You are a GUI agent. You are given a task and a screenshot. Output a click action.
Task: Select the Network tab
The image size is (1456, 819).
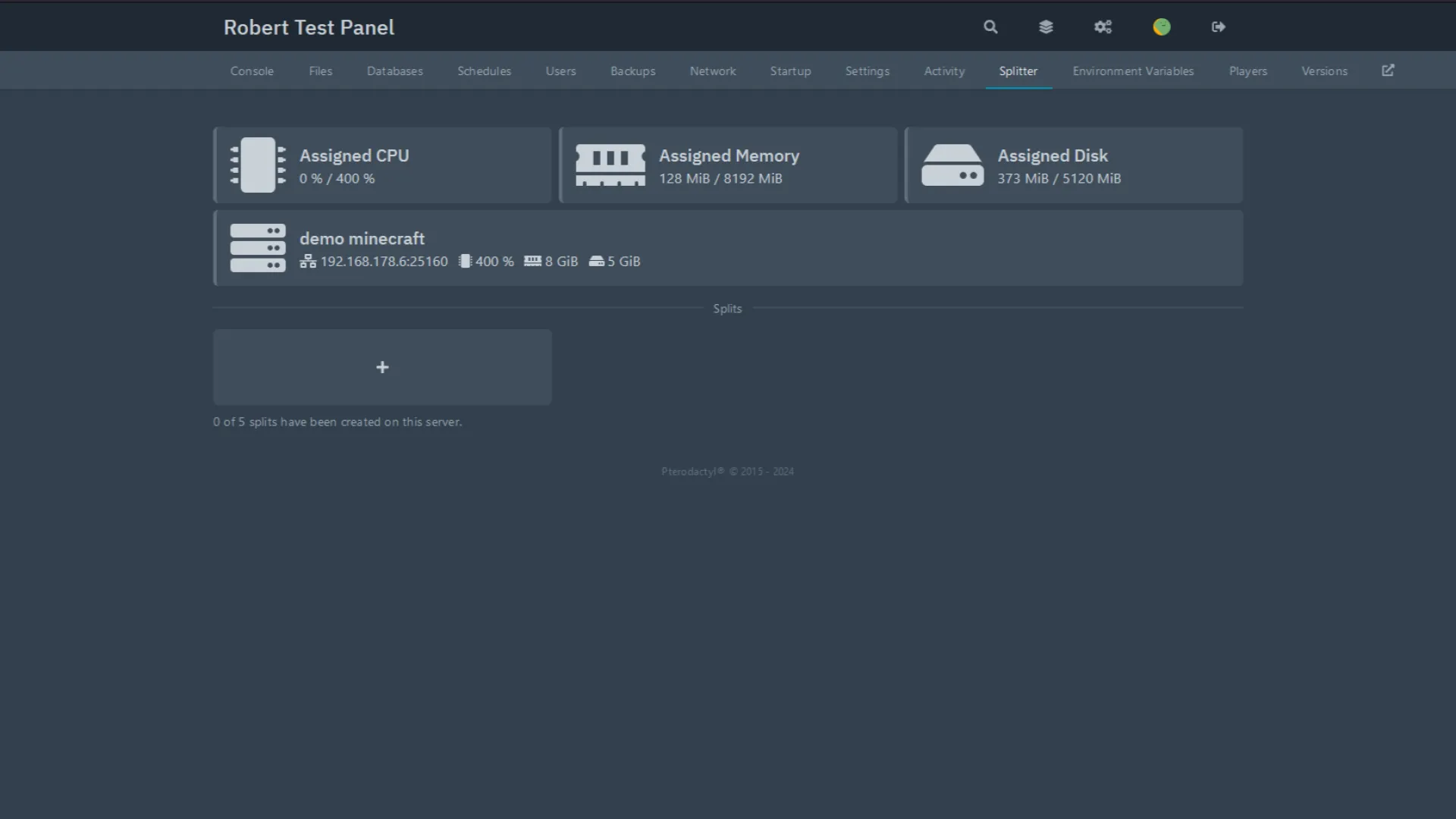pyautogui.click(x=712, y=71)
